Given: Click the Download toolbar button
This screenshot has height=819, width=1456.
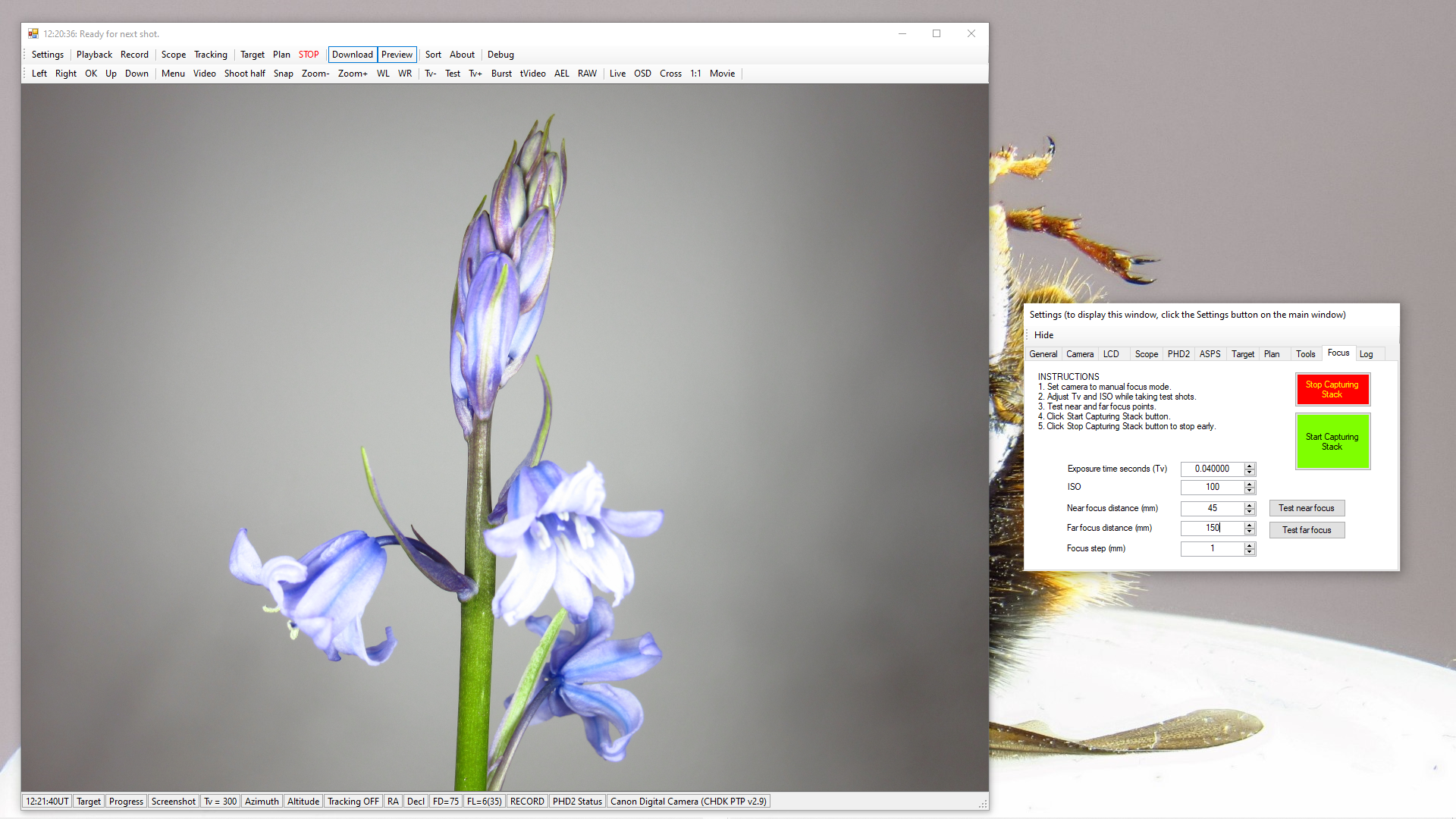Looking at the screenshot, I should 352,55.
